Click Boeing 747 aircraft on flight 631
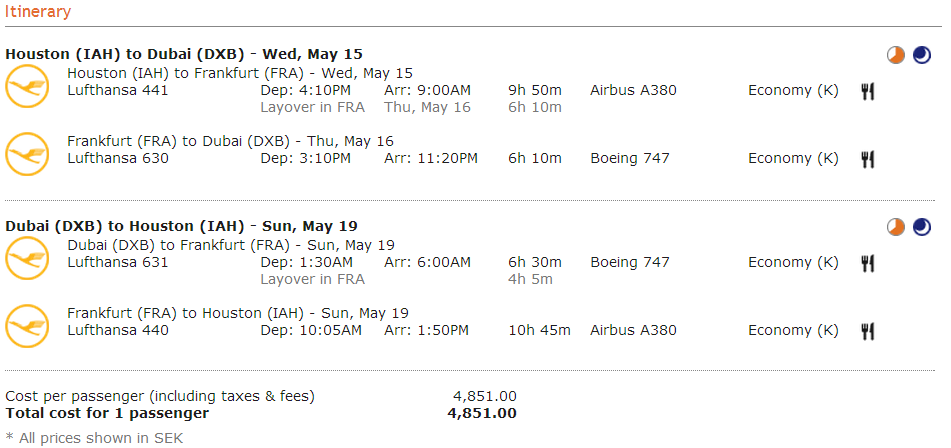This screenshot has height=448, width=951. point(630,263)
